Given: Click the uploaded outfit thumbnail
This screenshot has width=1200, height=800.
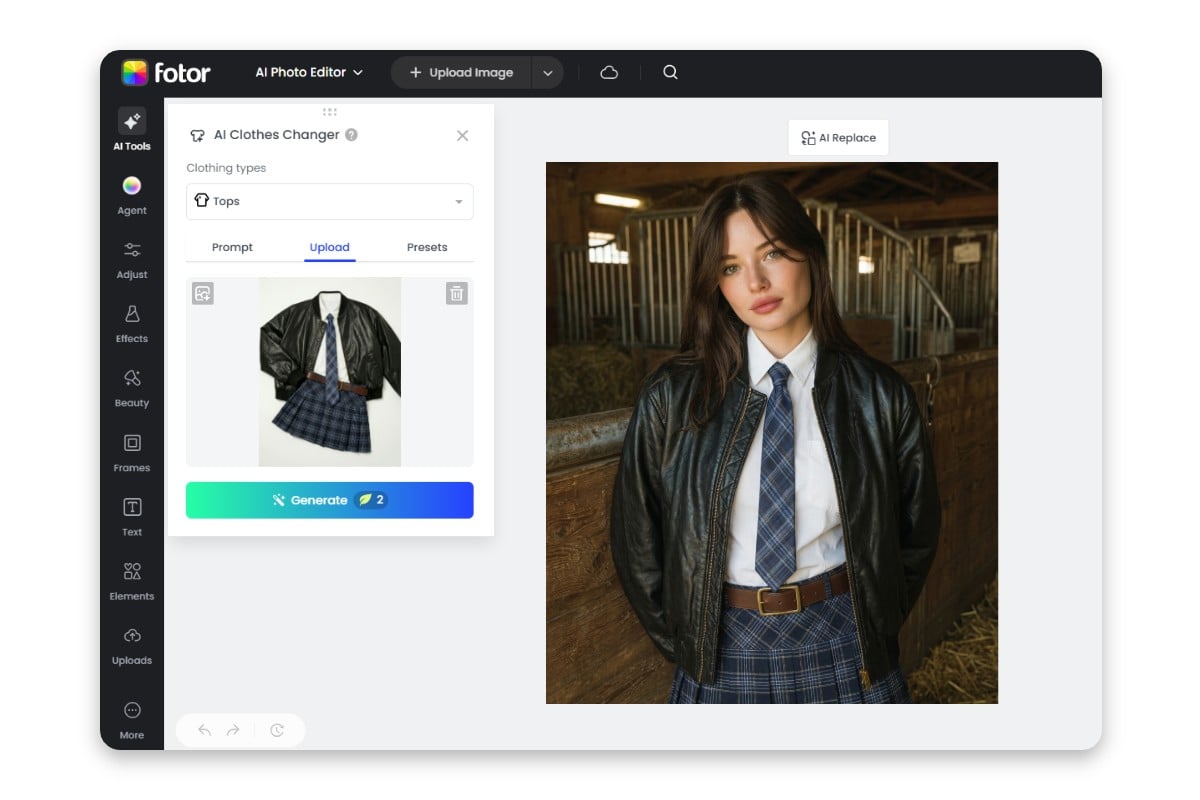Looking at the screenshot, I should 329,371.
